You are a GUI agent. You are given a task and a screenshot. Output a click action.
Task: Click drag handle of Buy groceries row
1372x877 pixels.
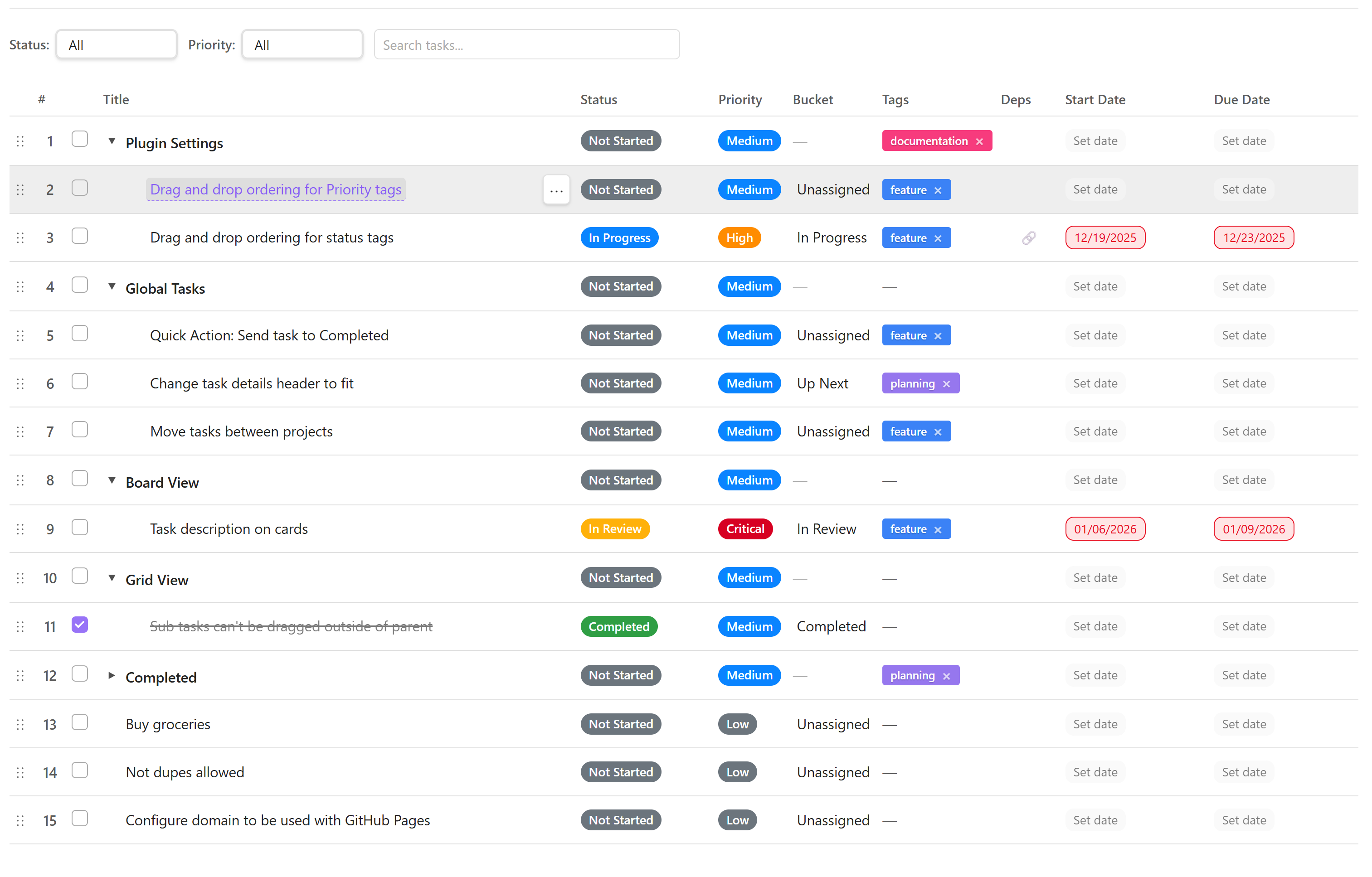[20, 724]
